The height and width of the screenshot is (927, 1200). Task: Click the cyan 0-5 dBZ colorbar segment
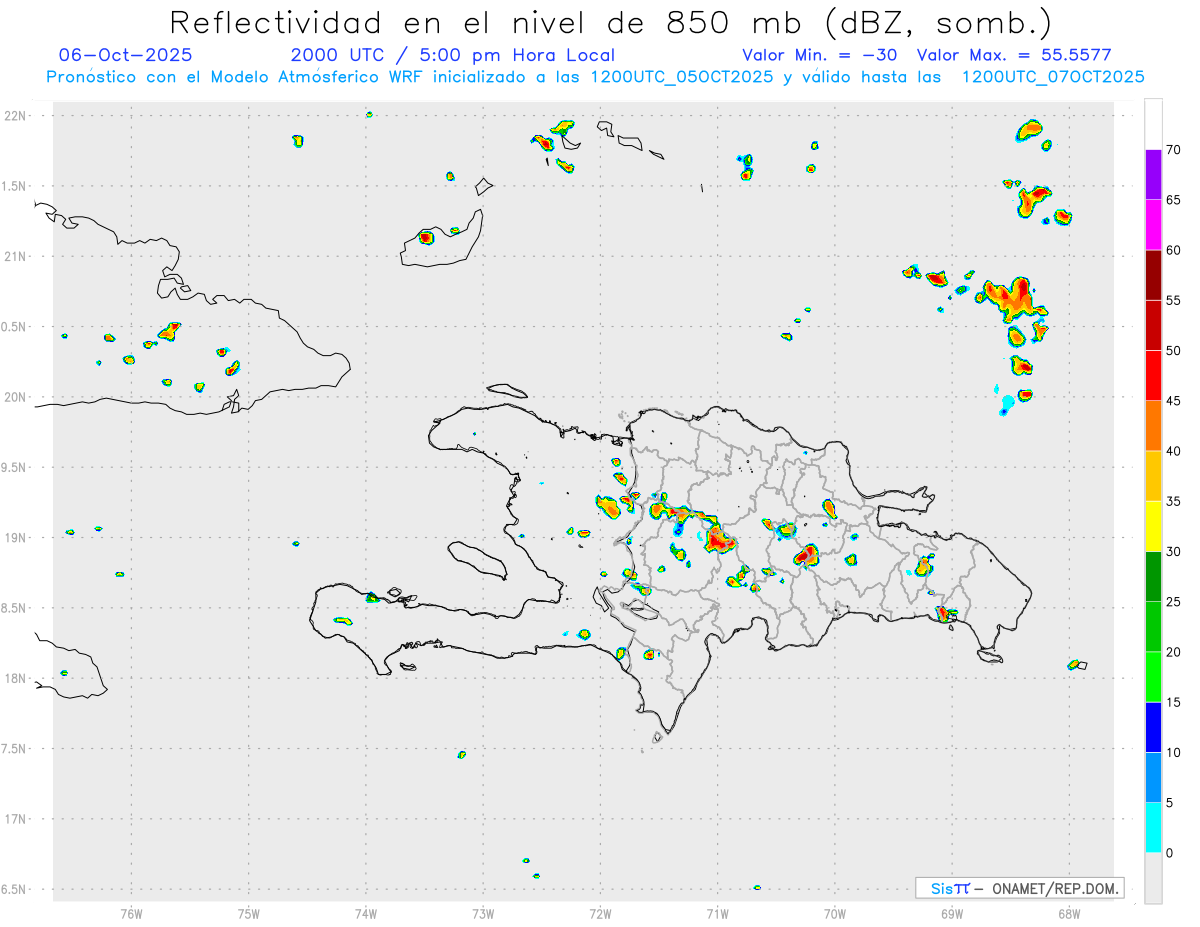point(1153,828)
